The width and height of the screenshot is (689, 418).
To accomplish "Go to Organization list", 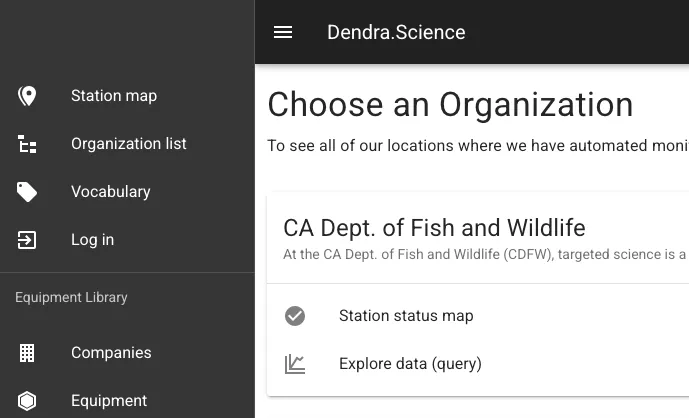I will pos(127,144).
